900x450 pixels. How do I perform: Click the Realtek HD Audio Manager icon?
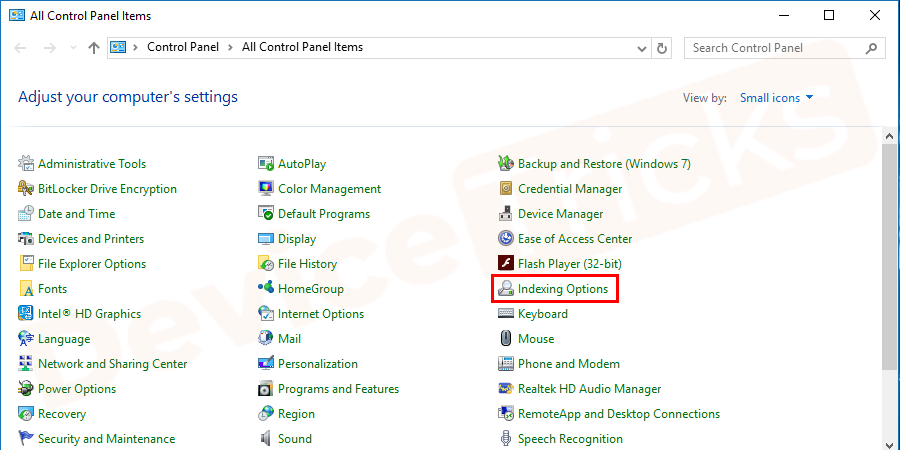[x=506, y=389]
